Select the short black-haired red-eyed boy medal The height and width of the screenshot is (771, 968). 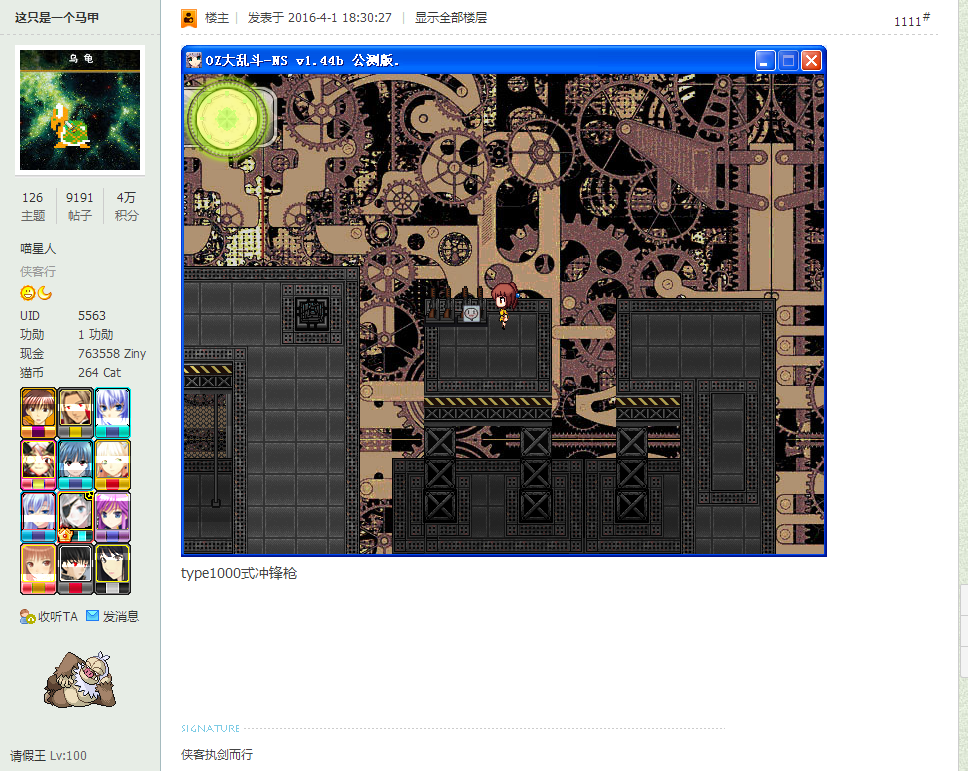point(75,569)
